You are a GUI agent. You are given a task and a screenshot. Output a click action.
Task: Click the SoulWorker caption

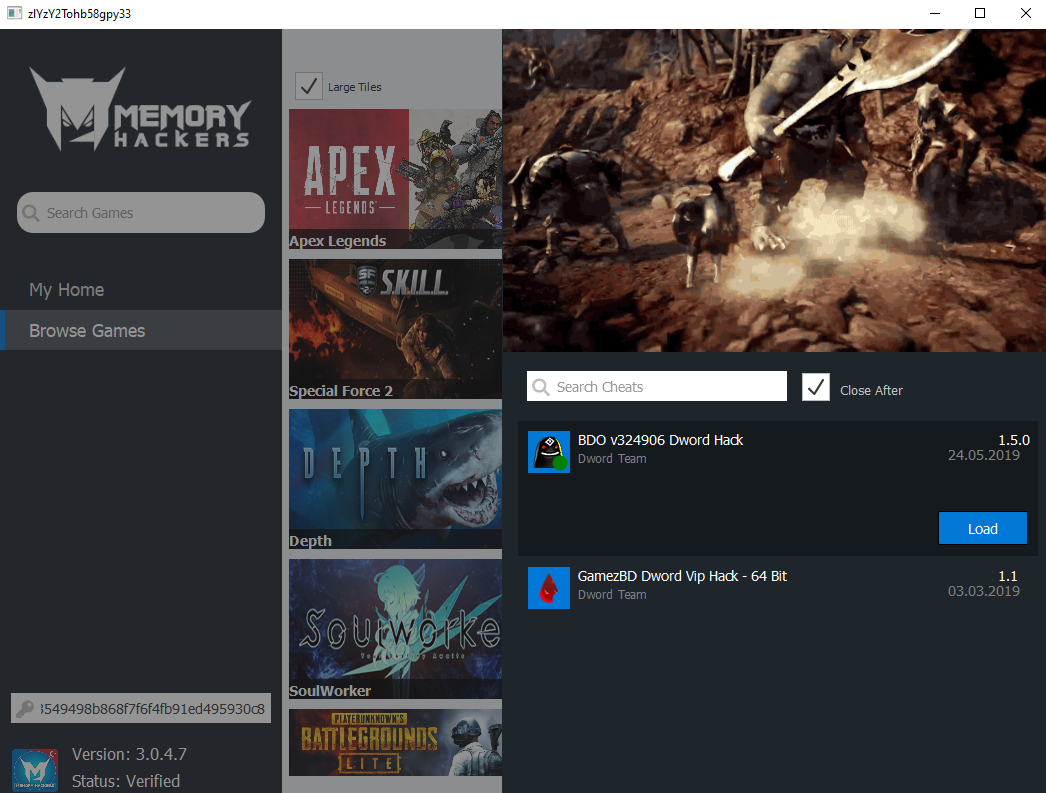330,691
